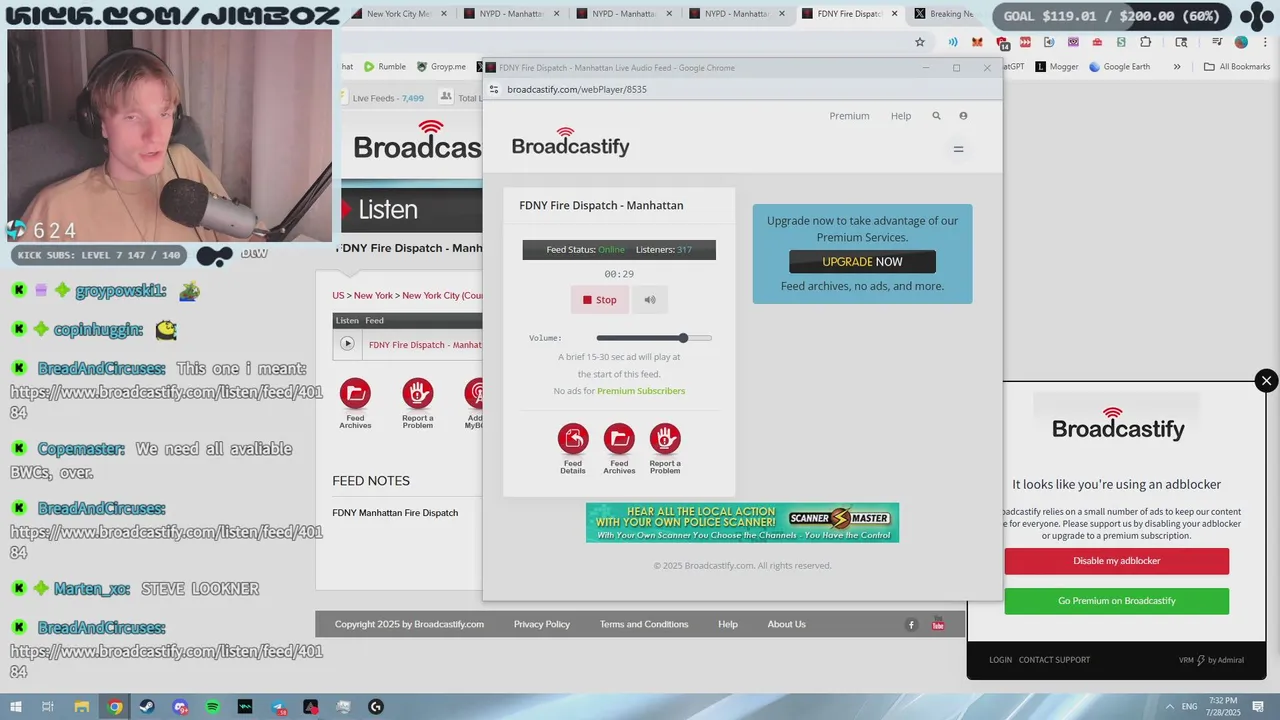Viewport: 1280px width, 720px height.
Task: Open the account user icon in web player
Action: tap(963, 116)
